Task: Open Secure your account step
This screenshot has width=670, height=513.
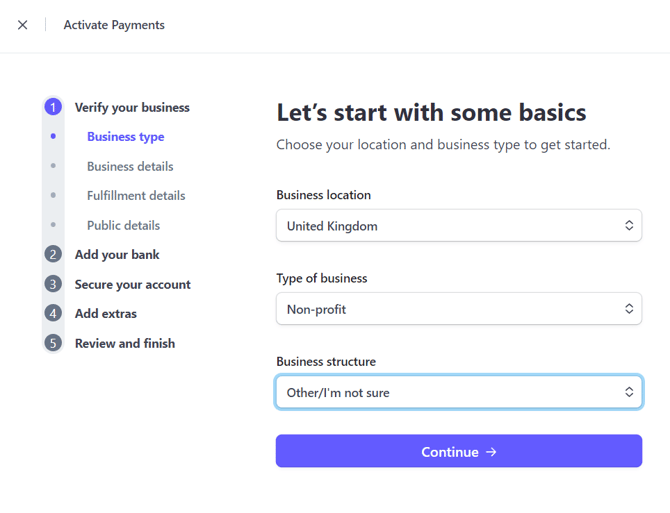Action: click(132, 284)
